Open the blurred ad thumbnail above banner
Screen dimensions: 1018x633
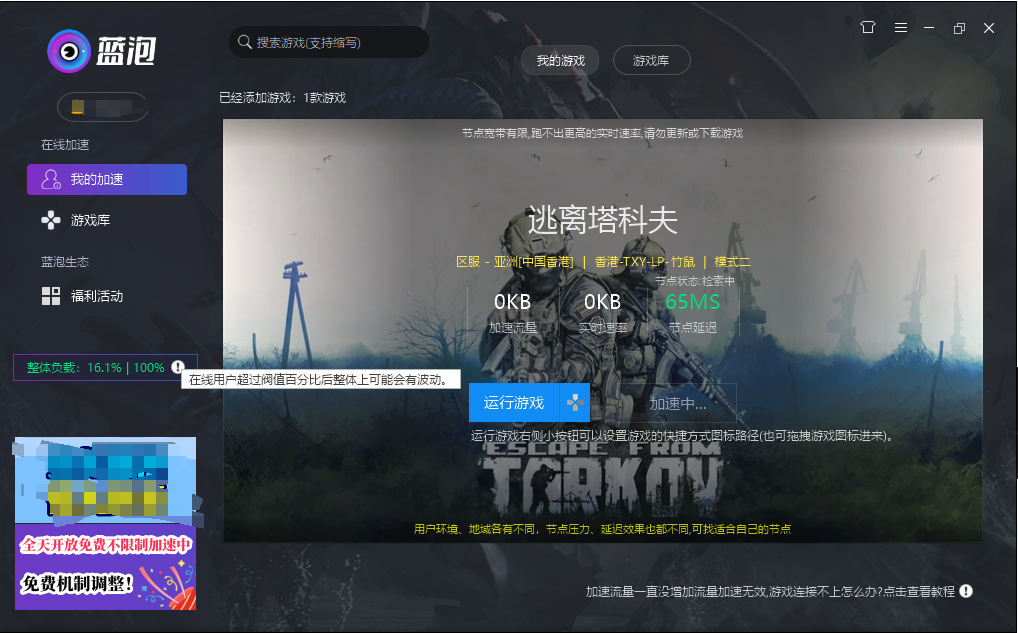pos(106,480)
